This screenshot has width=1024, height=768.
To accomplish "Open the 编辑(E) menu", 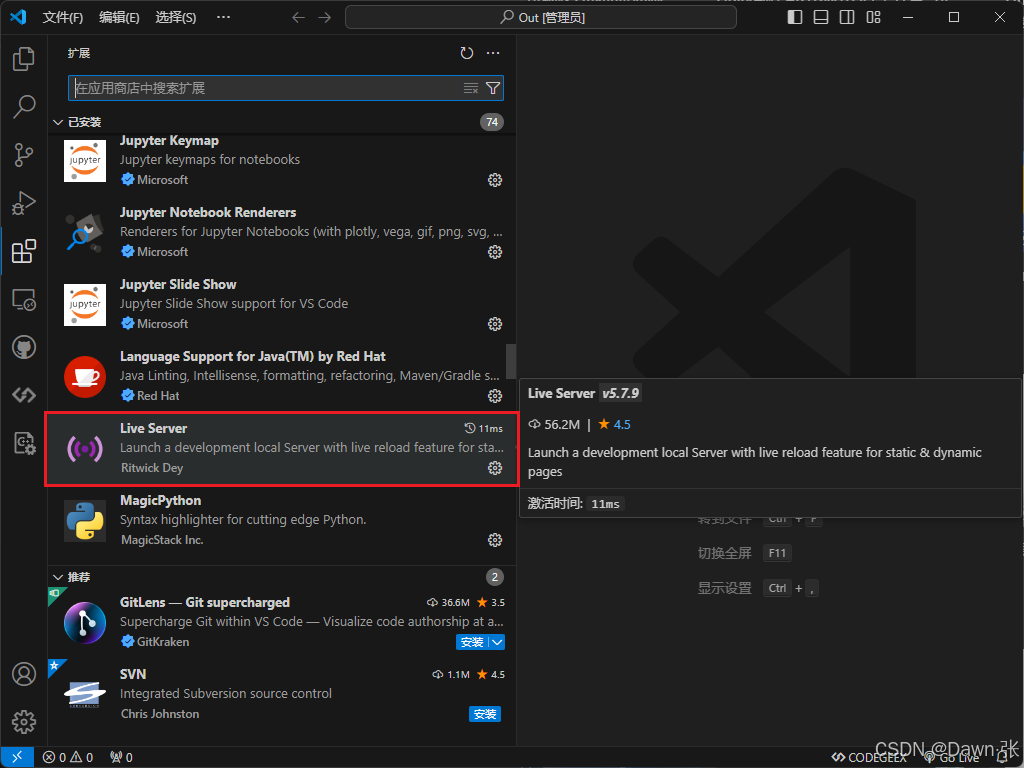I will click(120, 18).
